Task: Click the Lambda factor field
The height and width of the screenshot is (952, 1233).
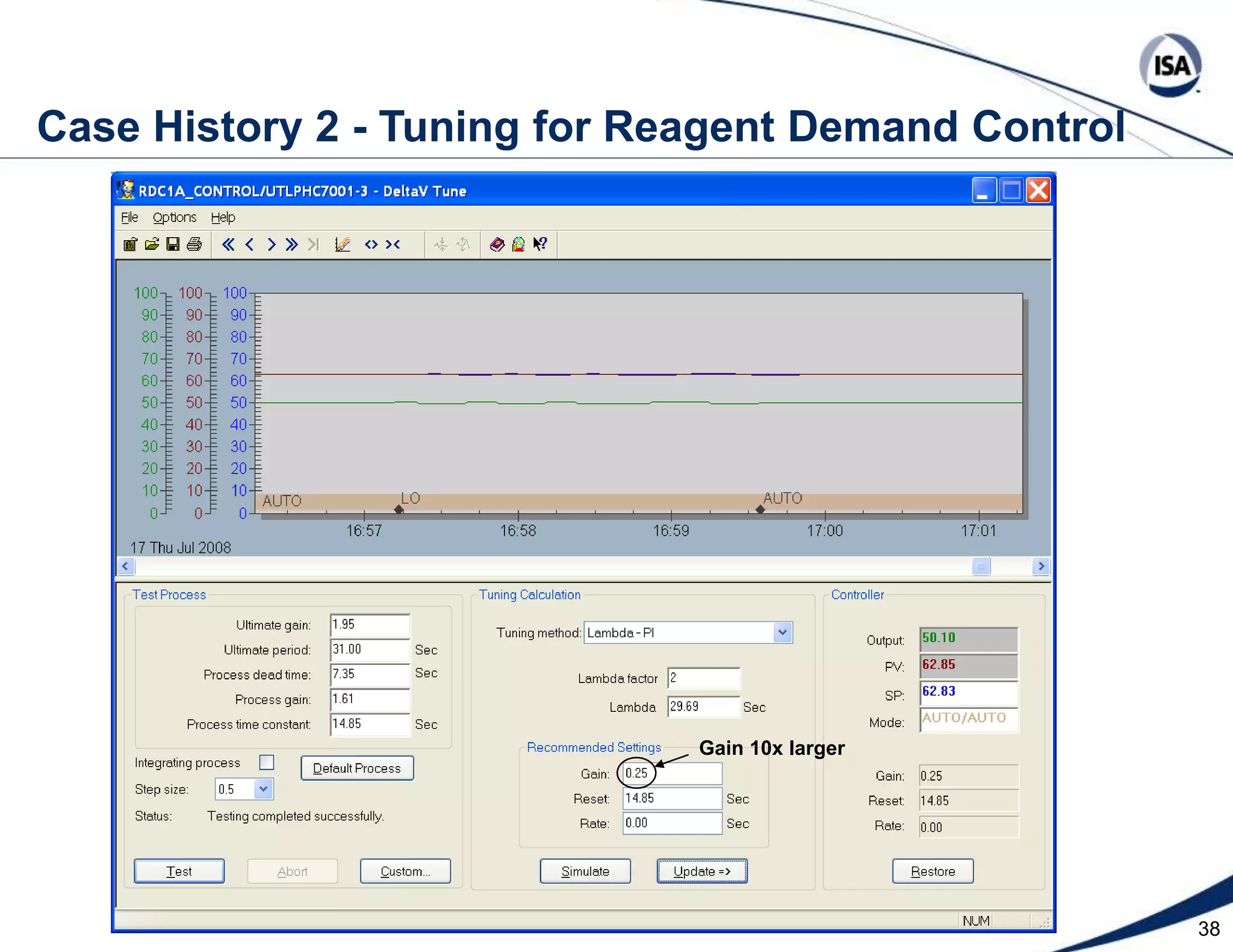Action: [703, 678]
